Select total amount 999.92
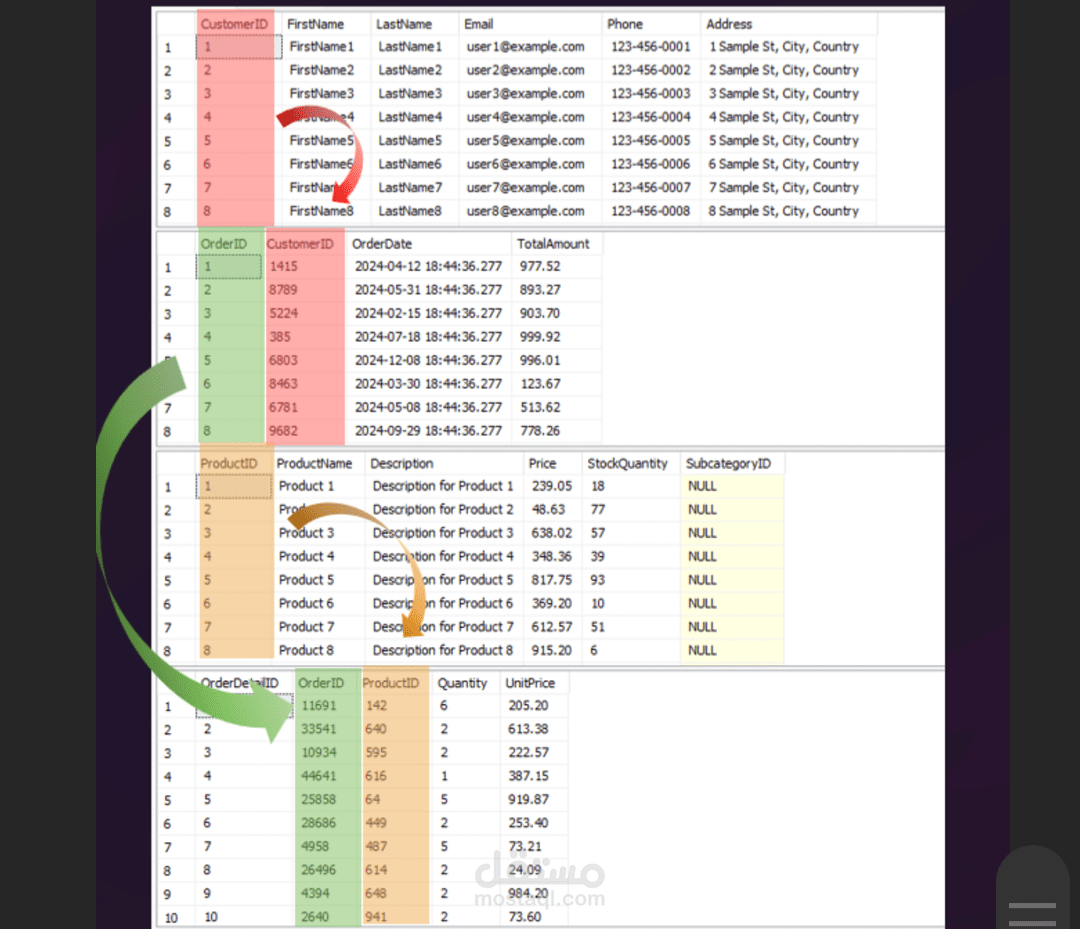This screenshot has width=1080, height=929. click(540, 337)
